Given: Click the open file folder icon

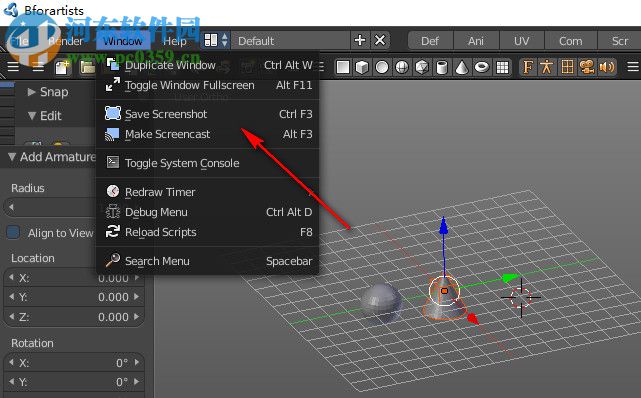Looking at the screenshot, I should tap(87, 67).
